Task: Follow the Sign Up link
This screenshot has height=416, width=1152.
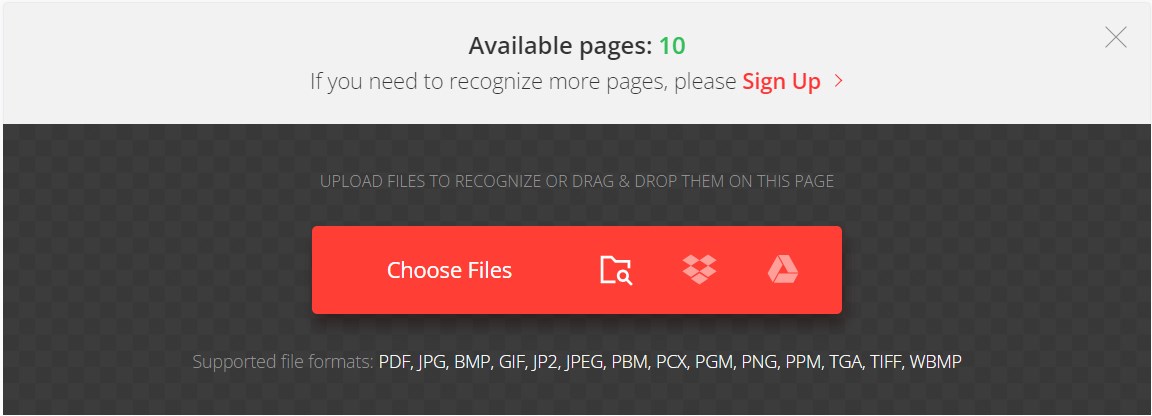Action: pyautogui.click(x=781, y=81)
